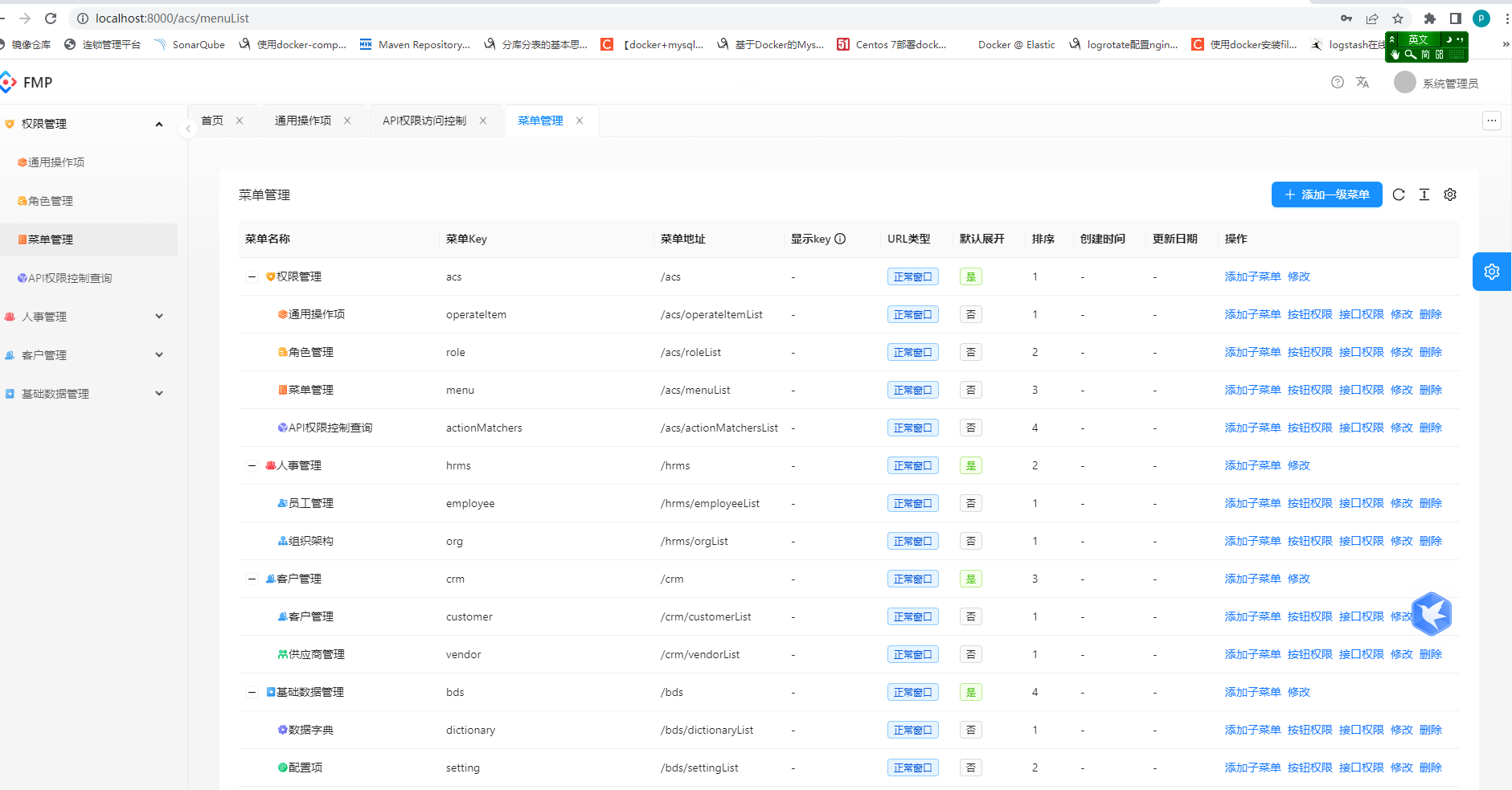Image resolution: width=1512 pixels, height=790 pixels.
Task: Collapse the 基础数据管理 table row
Action: point(252,692)
